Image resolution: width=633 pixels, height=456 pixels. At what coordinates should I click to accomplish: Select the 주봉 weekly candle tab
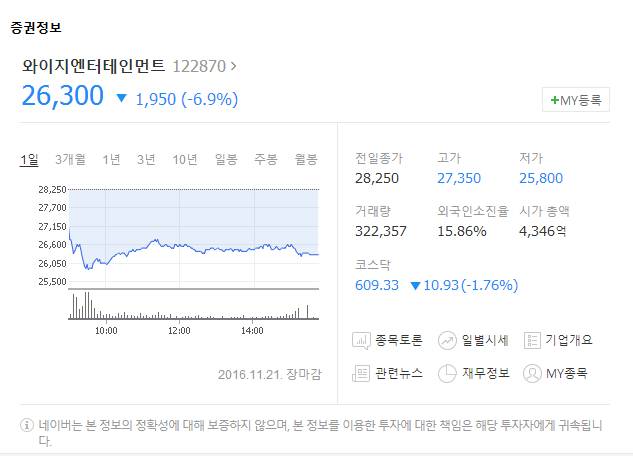265,159
